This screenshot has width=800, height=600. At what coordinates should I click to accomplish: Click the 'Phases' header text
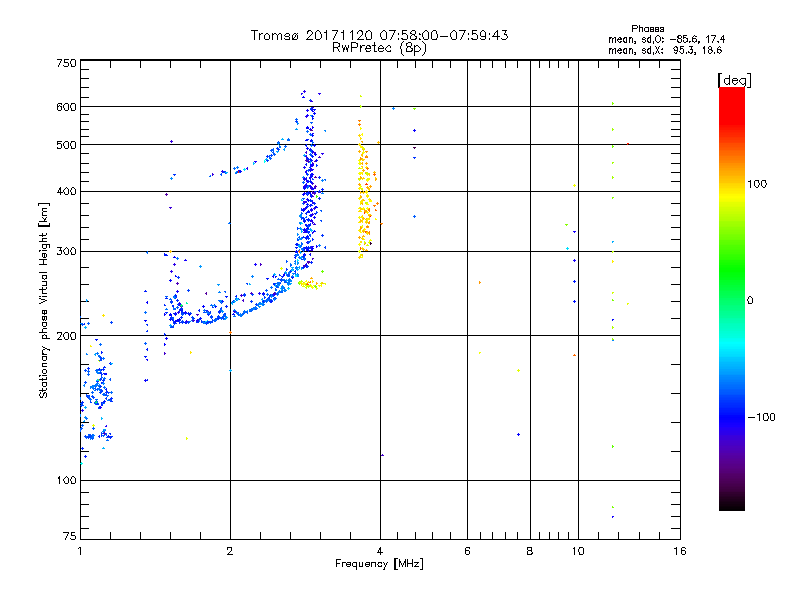click(647, 29)
